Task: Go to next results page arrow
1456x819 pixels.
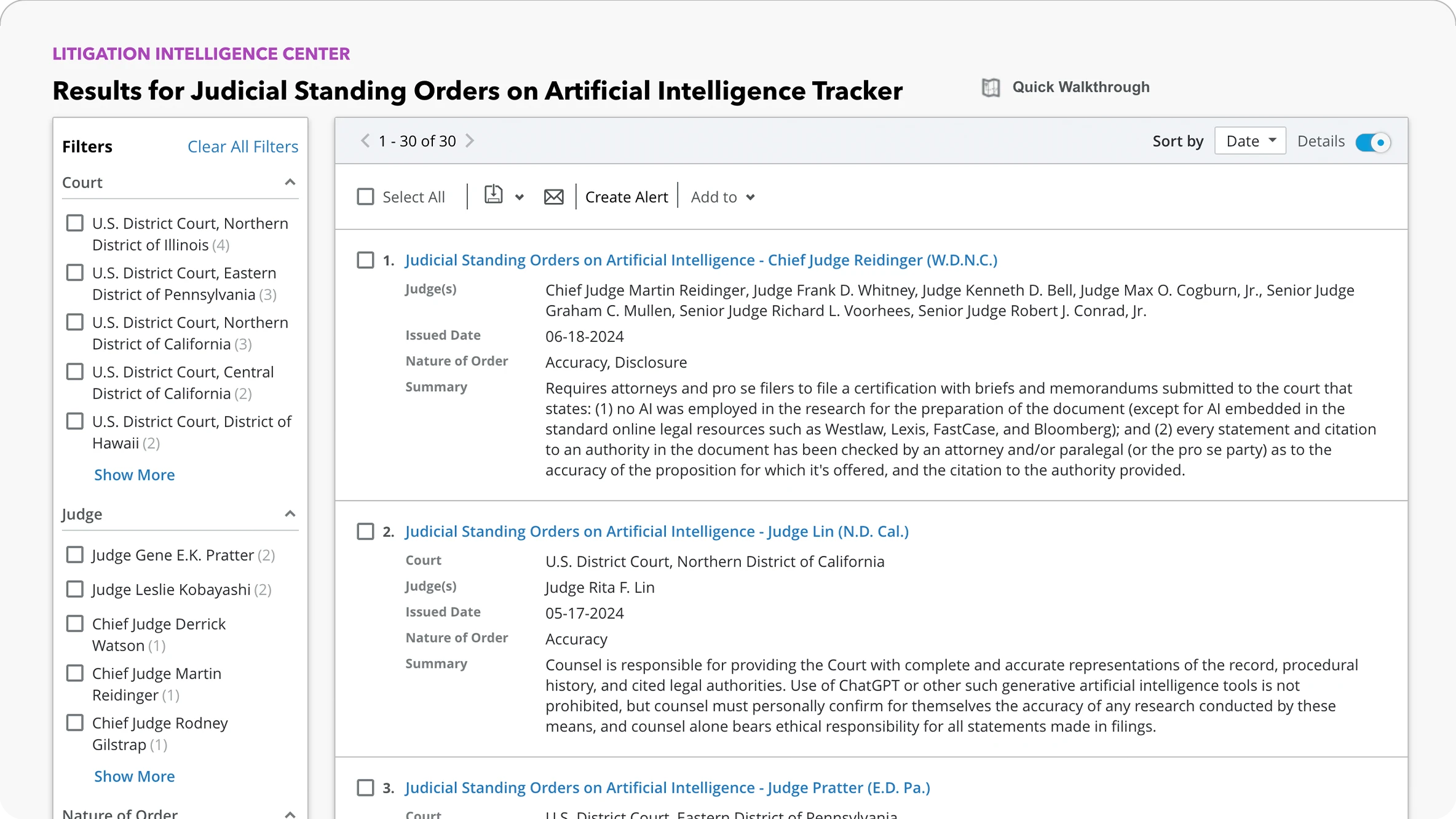Action: (x=470, y=141)
